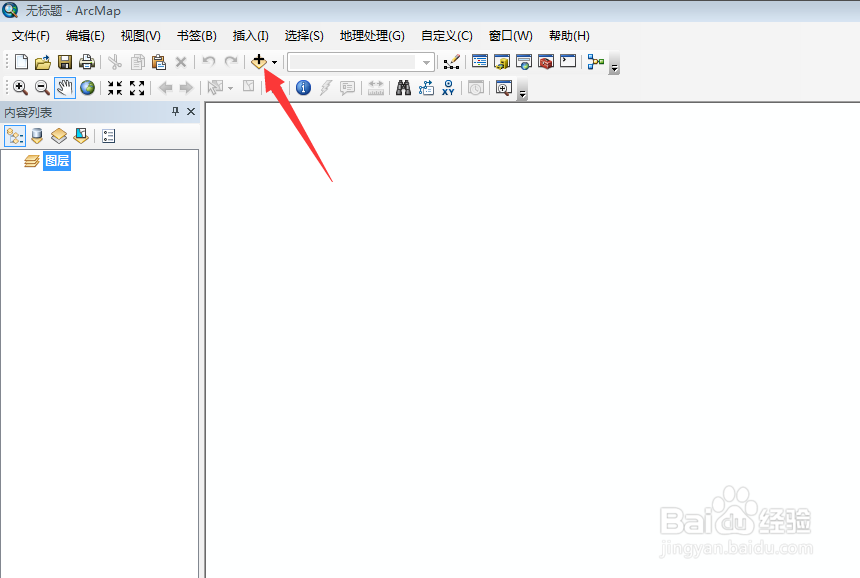Viewport: 860px width, 578px height.
Task: Click the Full Extent globe
Action: (x=87, y=88)
